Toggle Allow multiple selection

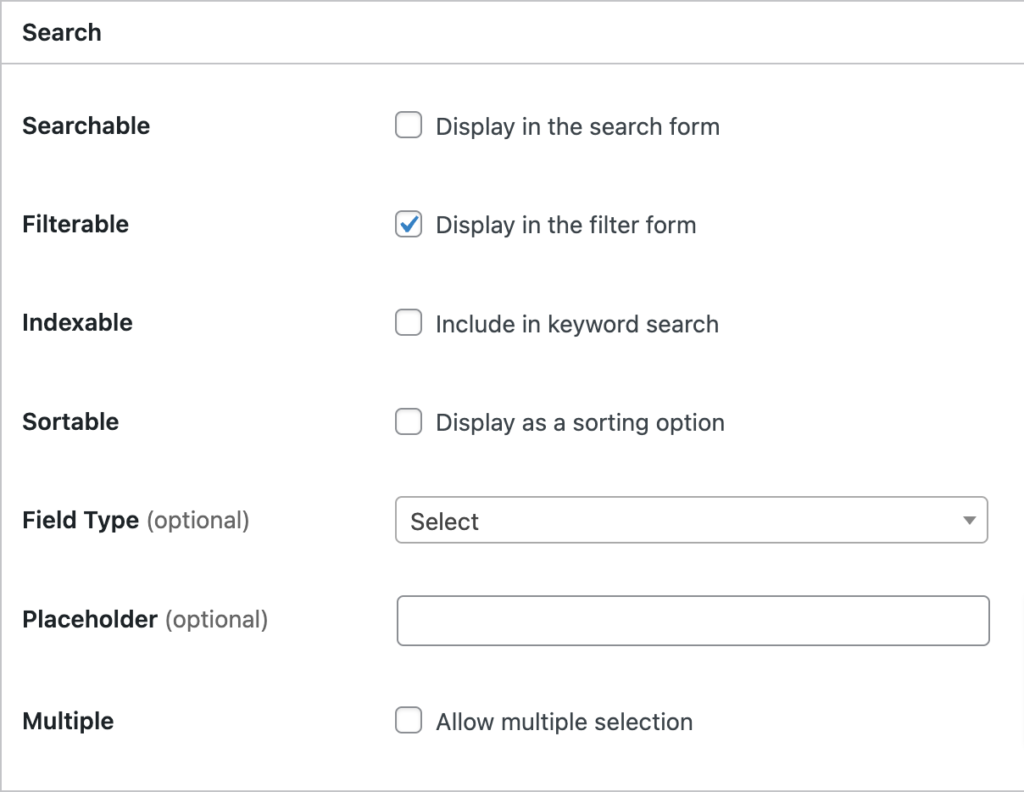[408, 721]
